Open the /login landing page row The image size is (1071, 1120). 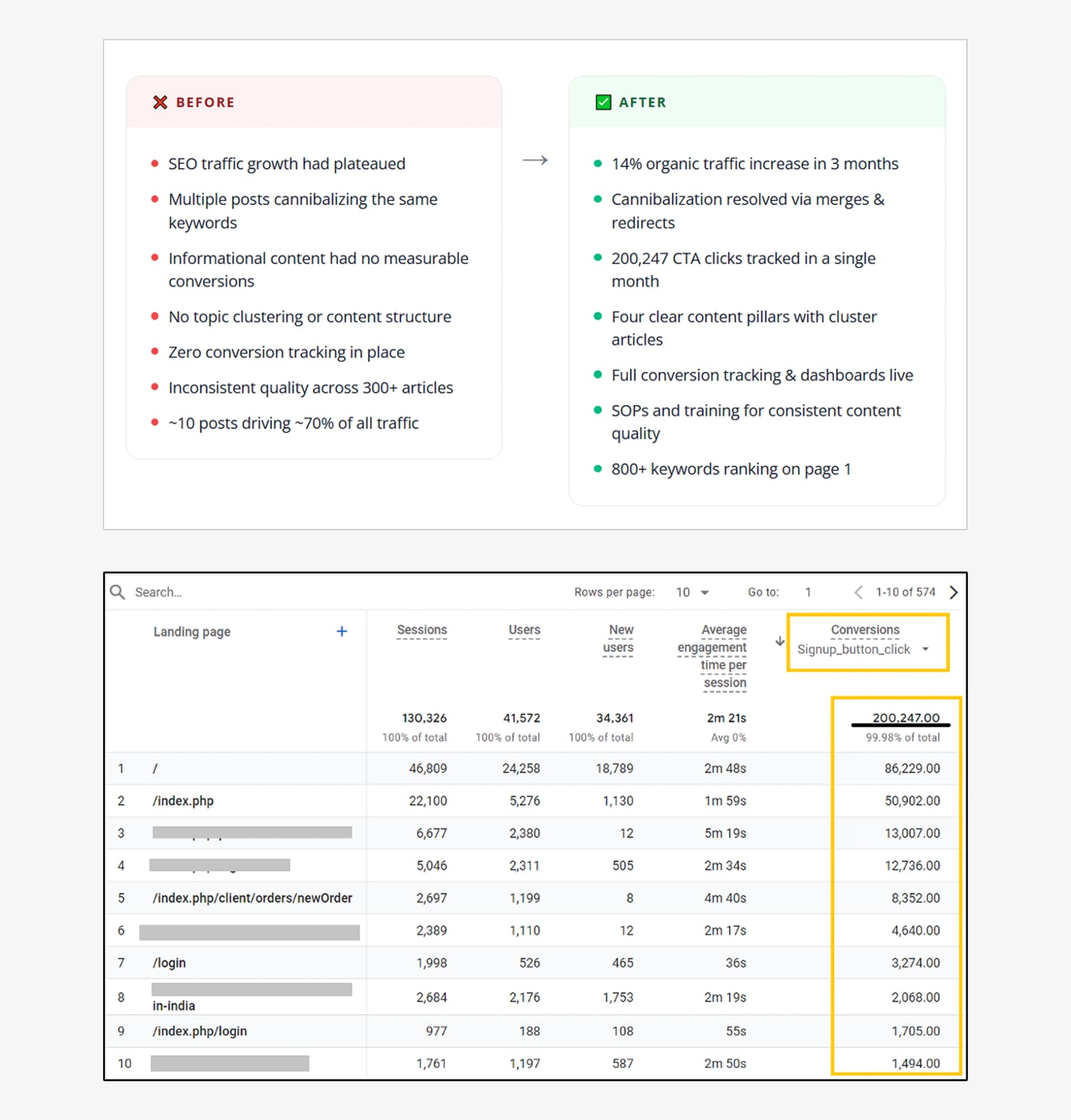[x=169, y=963]
